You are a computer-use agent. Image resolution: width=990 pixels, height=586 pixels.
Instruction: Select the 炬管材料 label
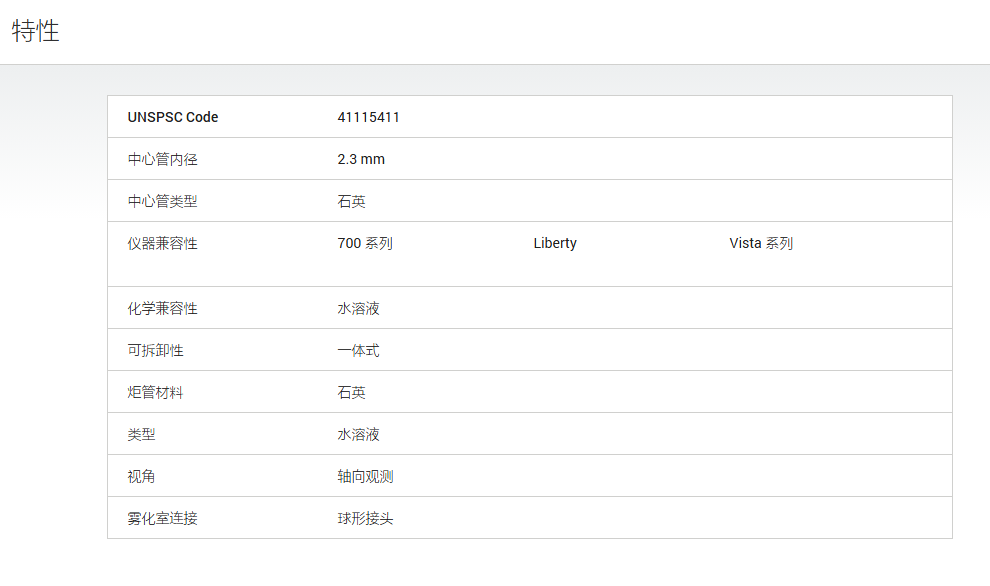pyautogui.click(x=155, y=393)
